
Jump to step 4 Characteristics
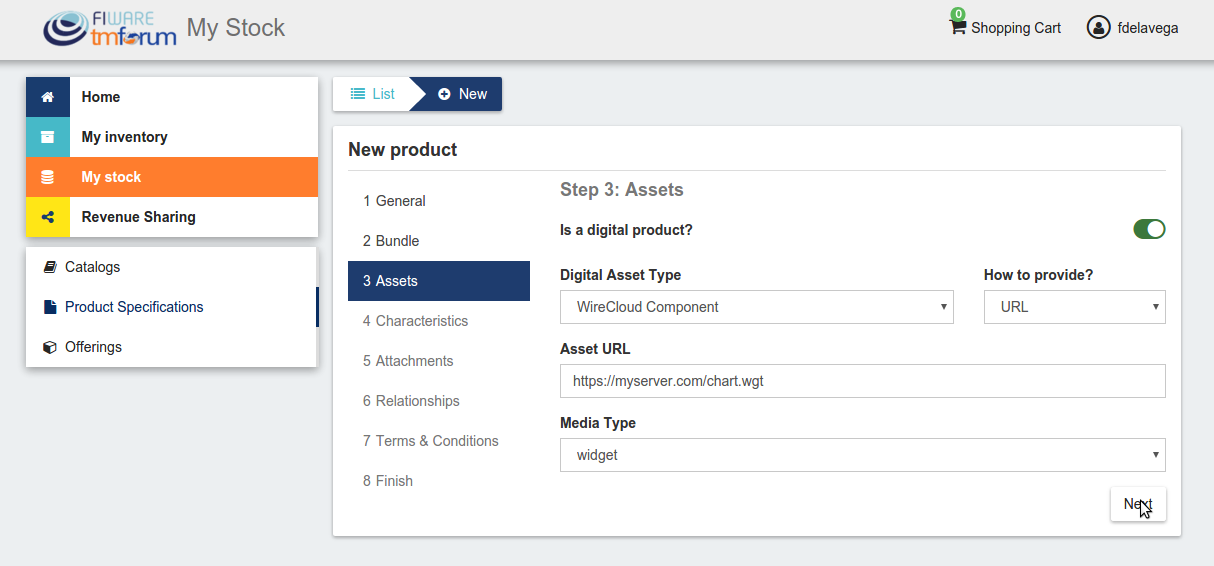[421, 321]
